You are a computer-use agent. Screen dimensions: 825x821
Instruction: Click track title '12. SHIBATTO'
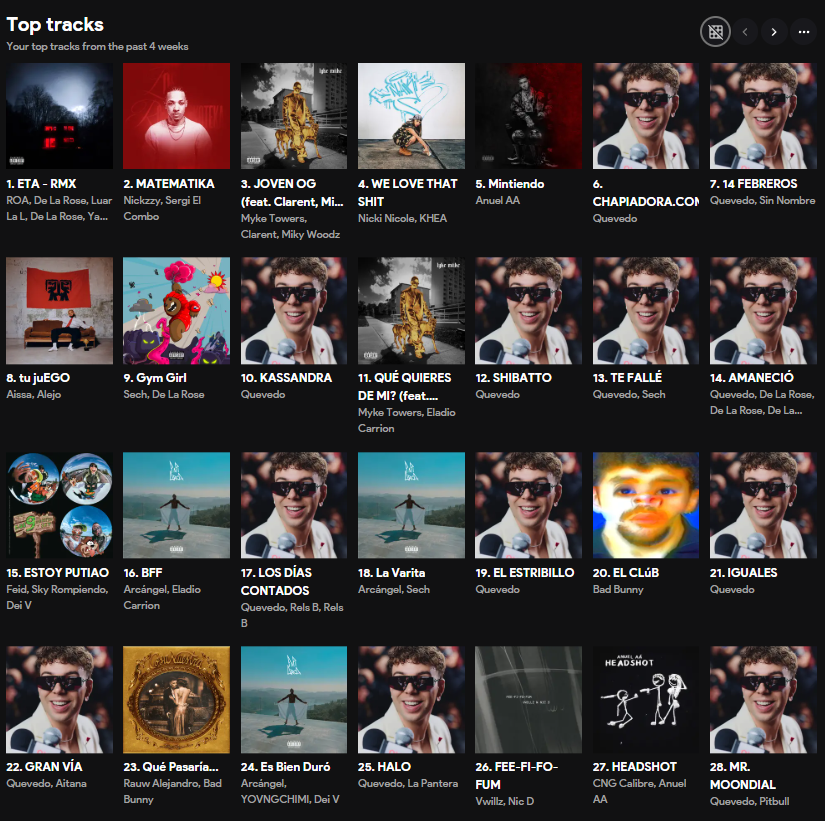coord(514,378)
